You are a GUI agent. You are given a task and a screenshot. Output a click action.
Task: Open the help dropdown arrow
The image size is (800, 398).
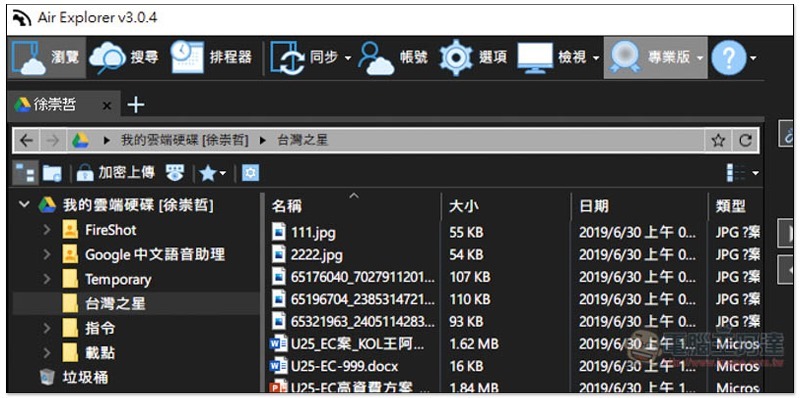(753, 58)
